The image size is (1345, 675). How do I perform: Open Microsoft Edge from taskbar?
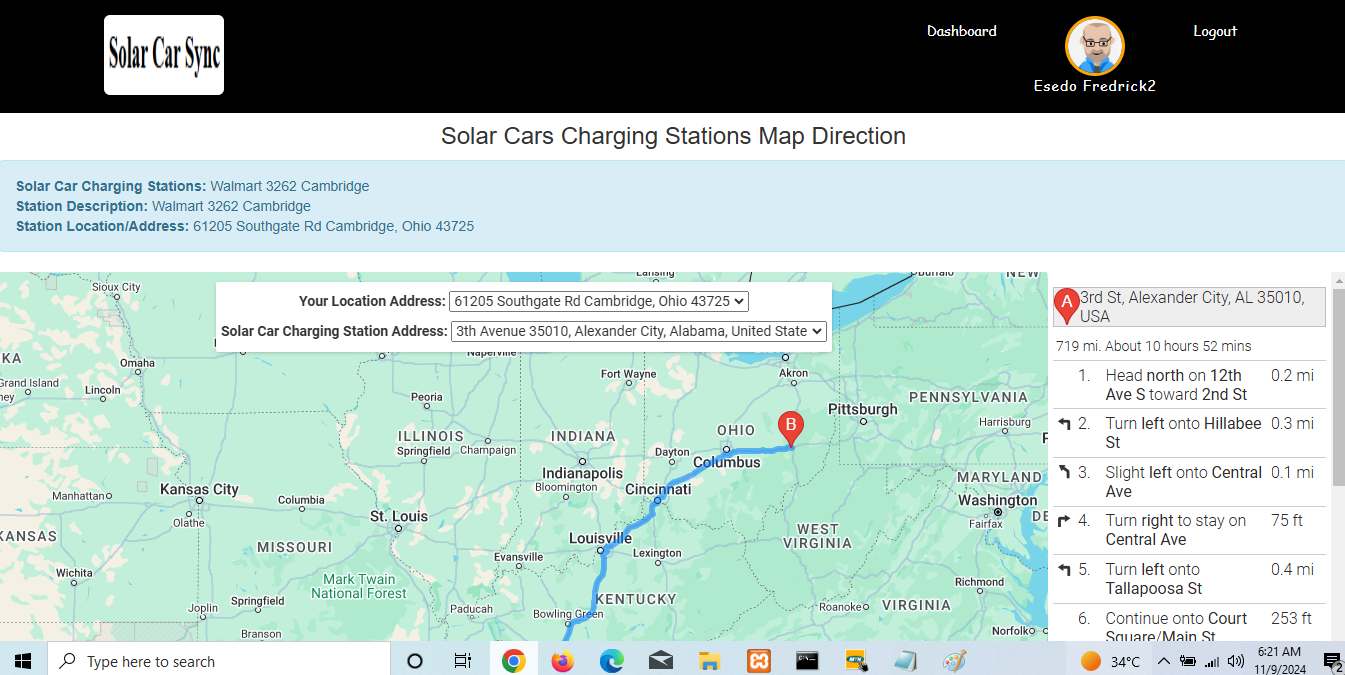612,661
